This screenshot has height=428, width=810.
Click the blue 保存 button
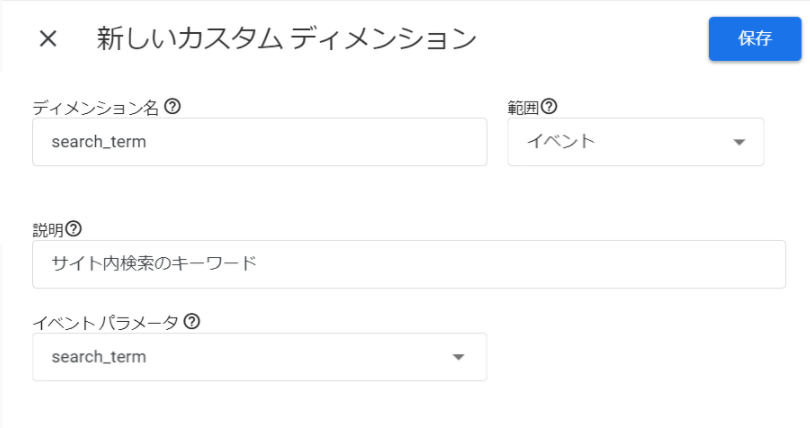tap(755, 39)
